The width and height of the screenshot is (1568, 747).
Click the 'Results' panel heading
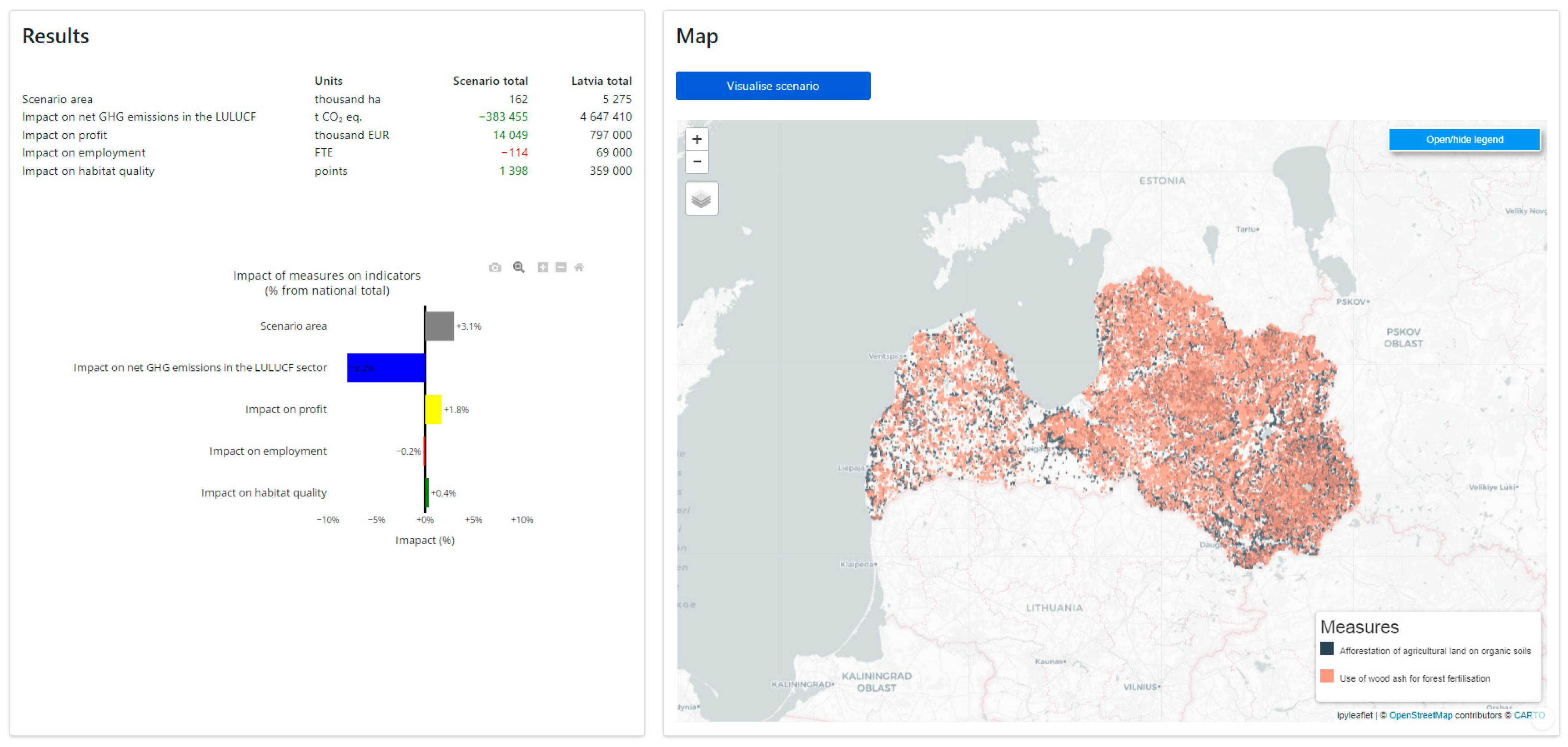click(55, 37)
